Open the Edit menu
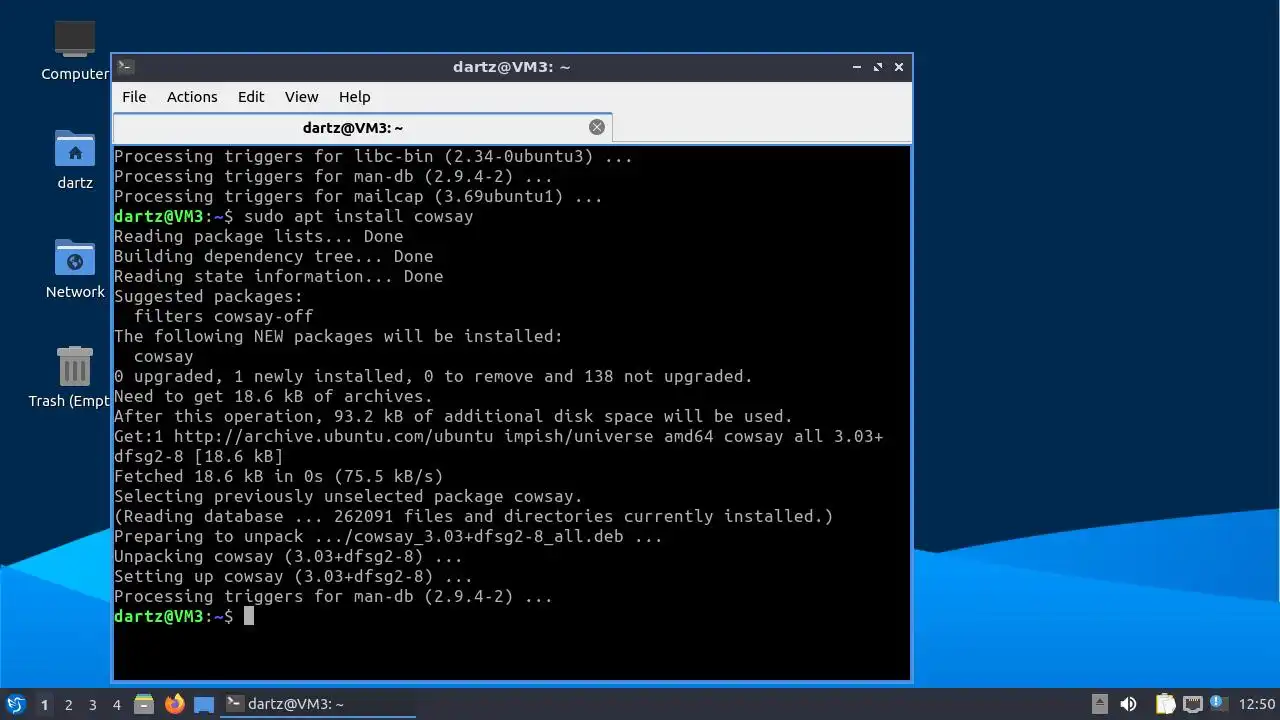The width and height of the screenshot is (1280, 720). tap(251, 97)
